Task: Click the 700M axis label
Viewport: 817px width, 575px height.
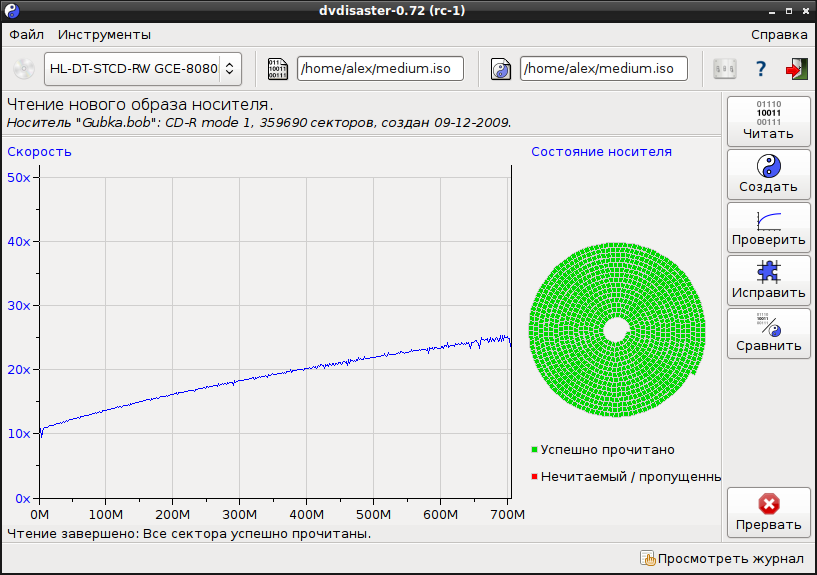Action: pyautogui.click(x=507, y=515)
